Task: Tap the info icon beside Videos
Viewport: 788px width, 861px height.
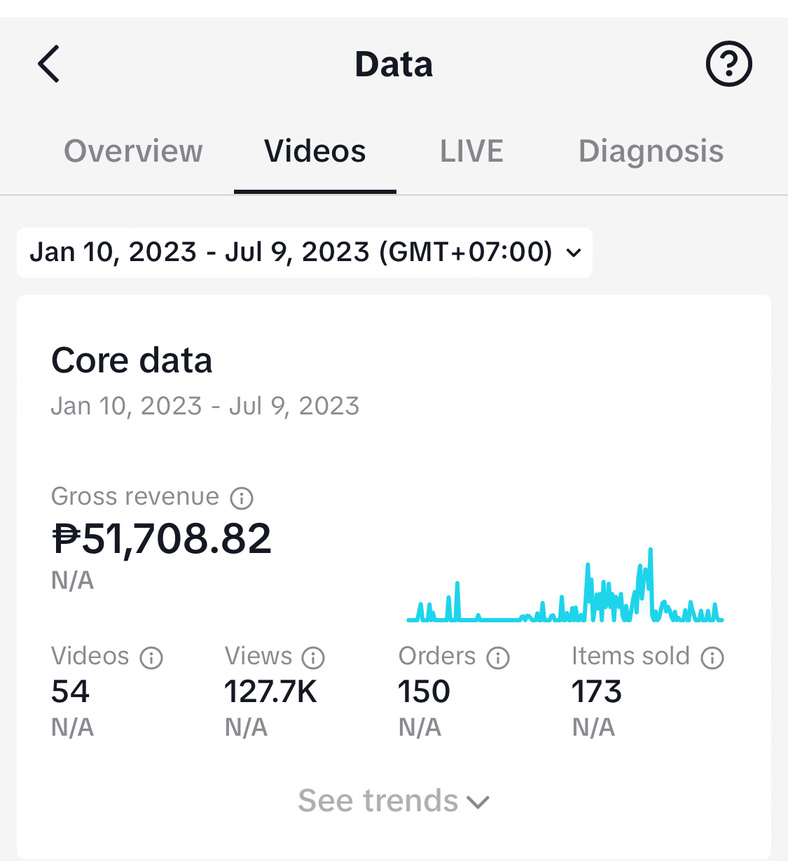Action: point(151,657)
